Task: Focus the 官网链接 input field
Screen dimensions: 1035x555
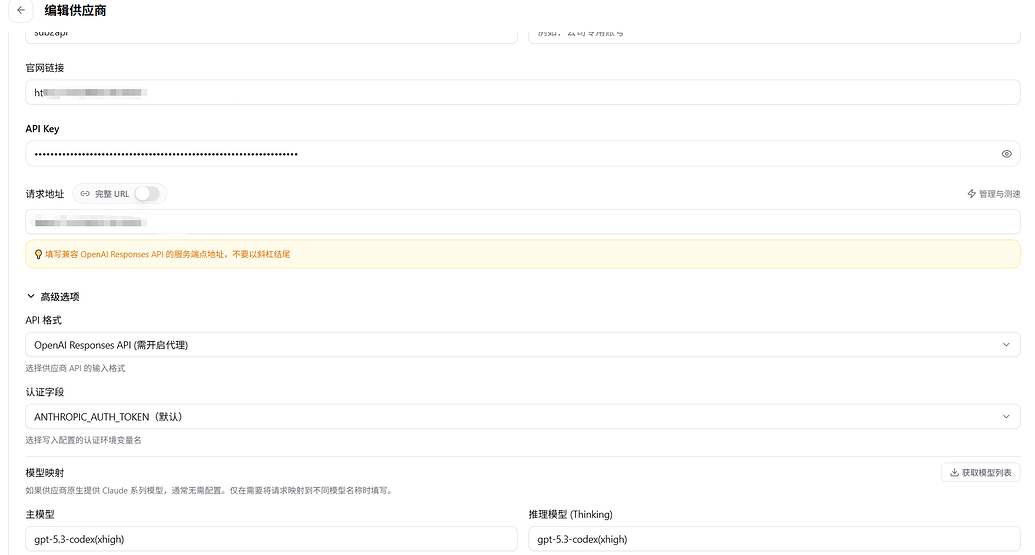Action: point(523,92)
